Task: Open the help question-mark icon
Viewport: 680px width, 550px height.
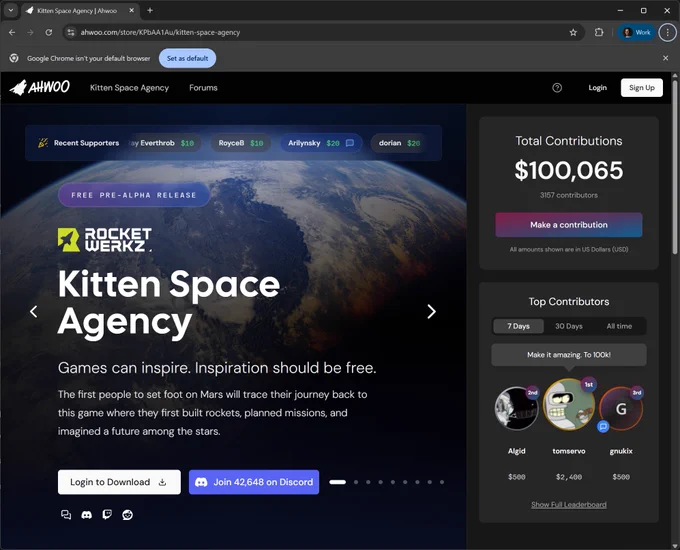Action: [x=557, y=88]
